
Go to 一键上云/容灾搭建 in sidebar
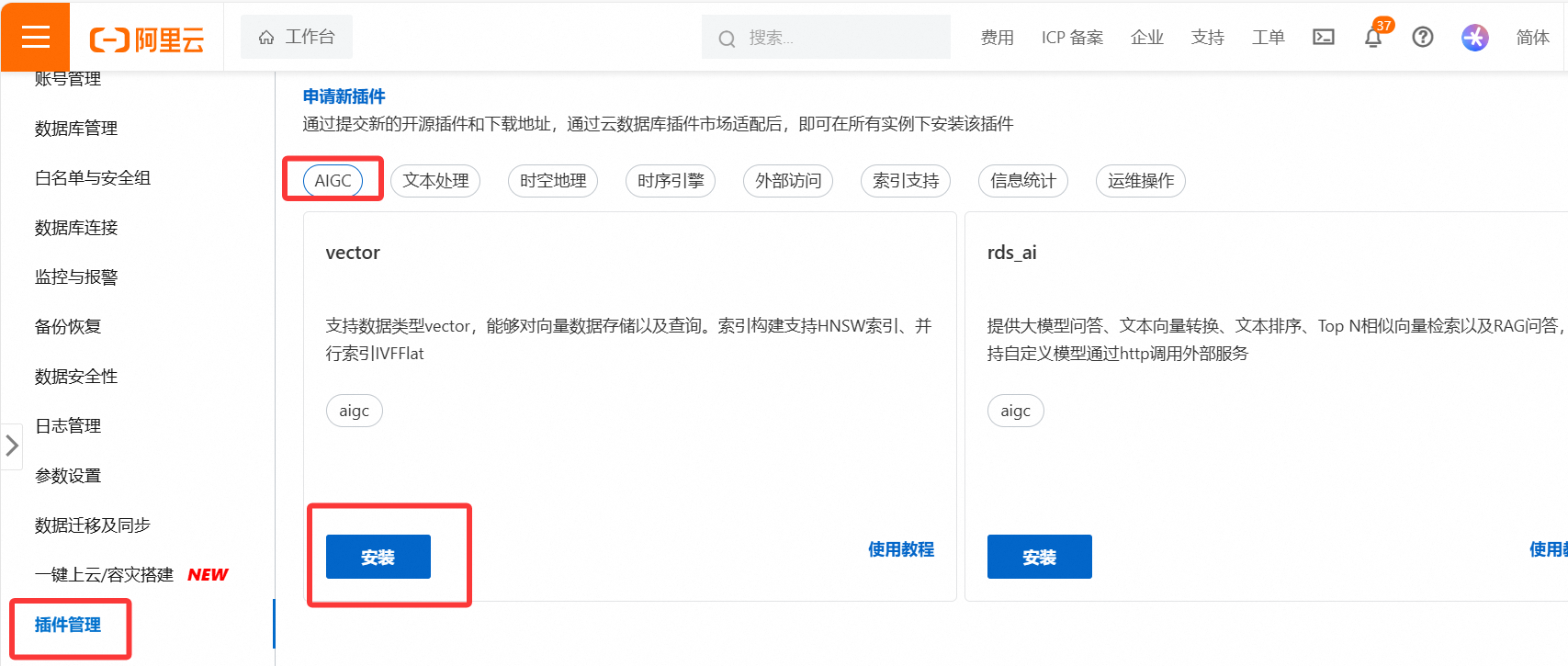104,575
